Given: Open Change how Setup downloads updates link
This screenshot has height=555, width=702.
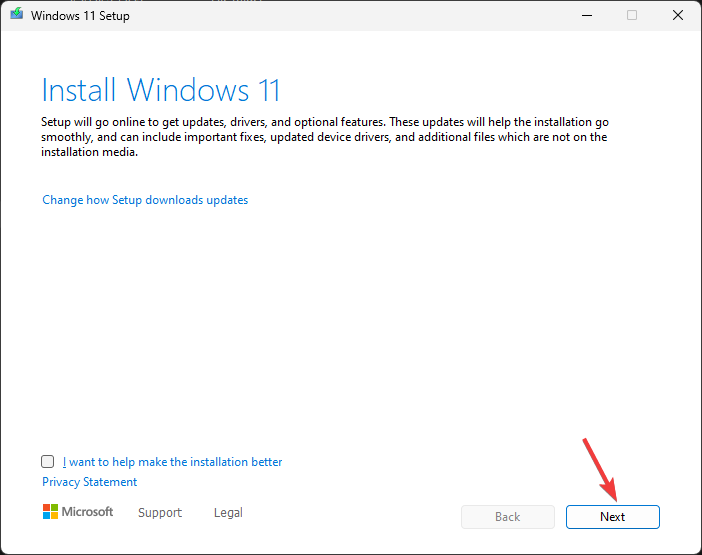Looking at the screenshot, I should point(145,200).
